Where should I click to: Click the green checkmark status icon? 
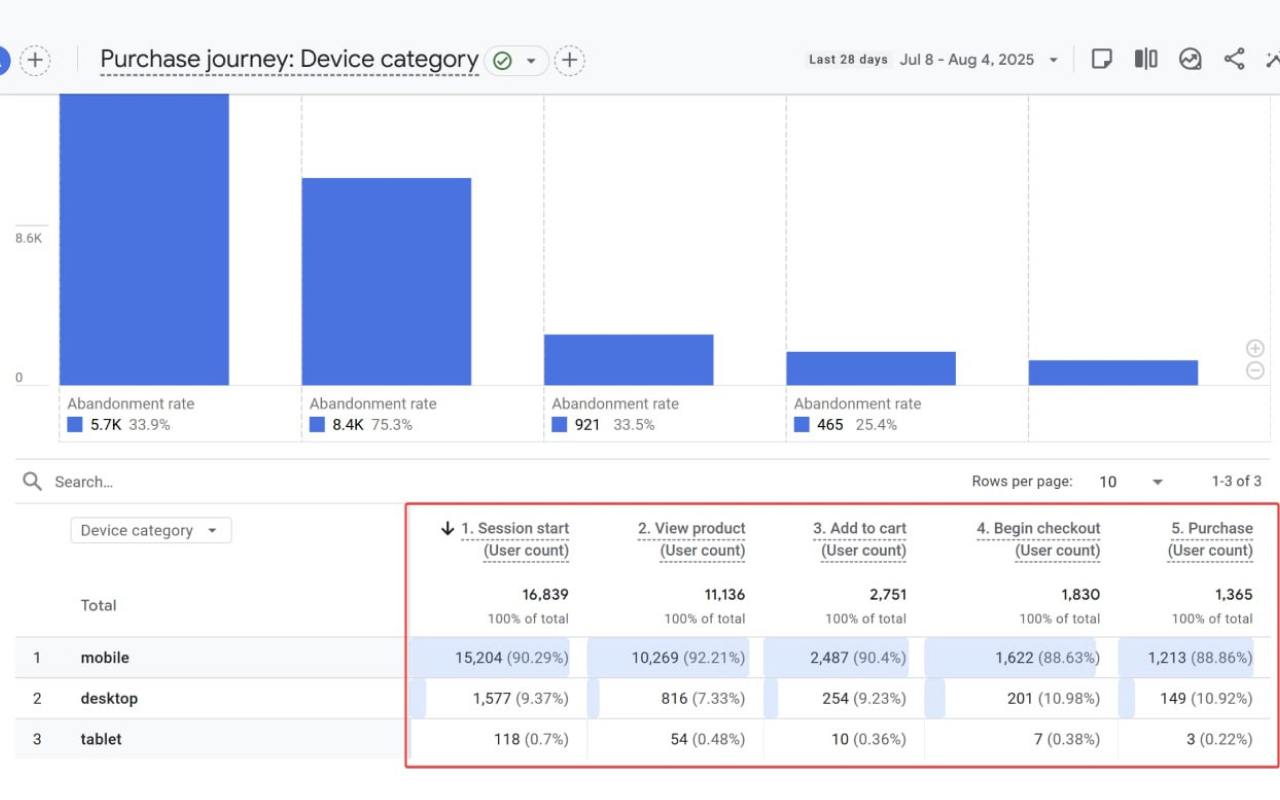(503, 61)
